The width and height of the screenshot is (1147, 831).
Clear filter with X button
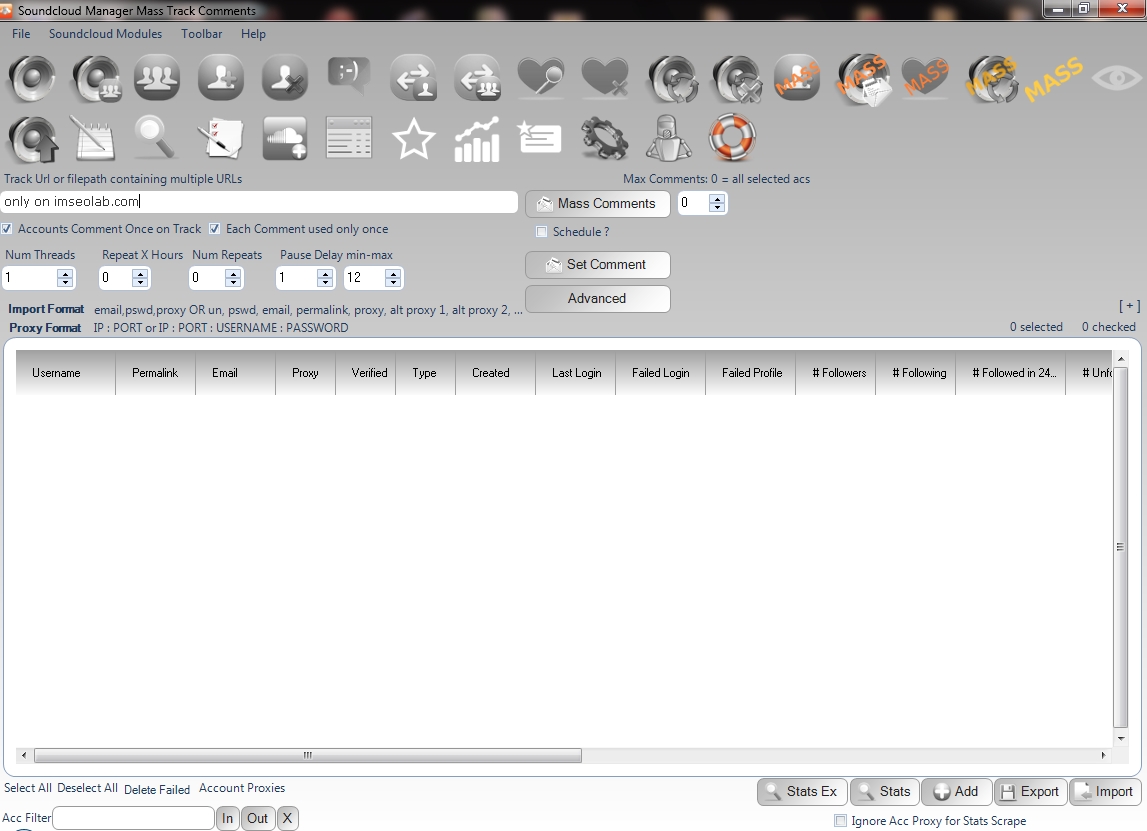(x=287, y=819)
